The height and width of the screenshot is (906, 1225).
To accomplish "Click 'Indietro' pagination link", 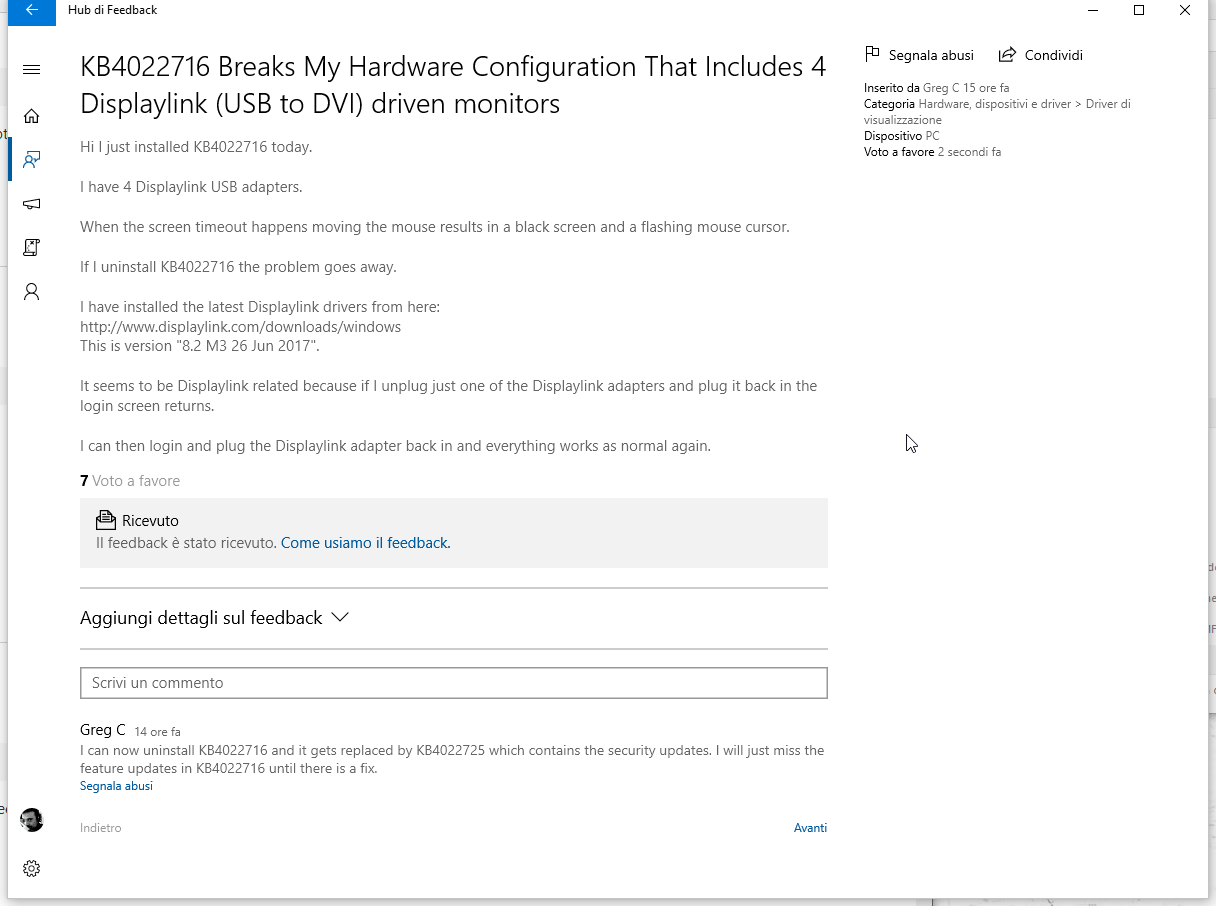I will (x=101, y=828).
